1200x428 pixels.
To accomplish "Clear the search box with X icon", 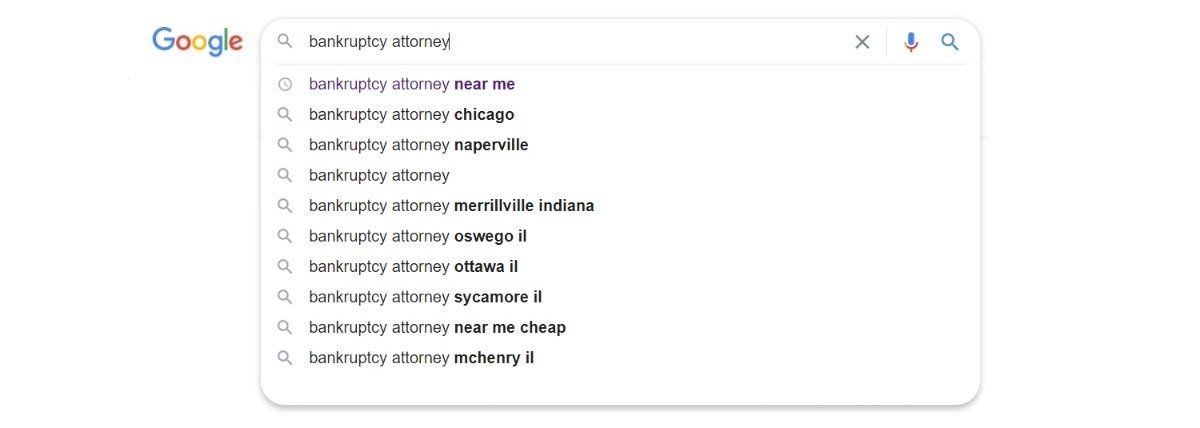I will click(862, 42).
